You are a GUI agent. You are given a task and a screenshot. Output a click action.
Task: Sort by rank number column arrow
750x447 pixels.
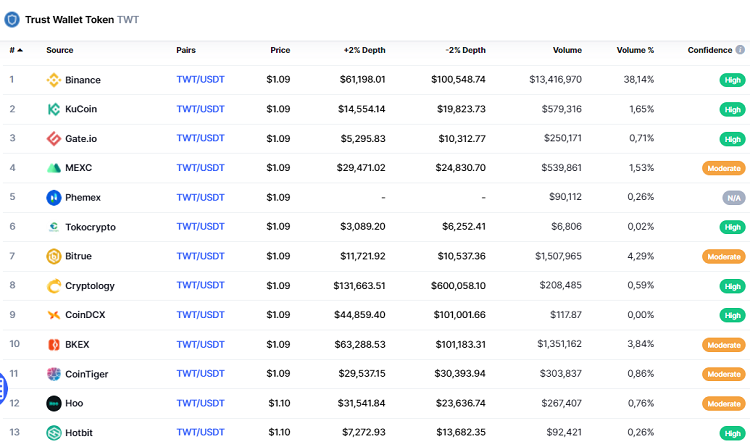click(x=20, y=50)
